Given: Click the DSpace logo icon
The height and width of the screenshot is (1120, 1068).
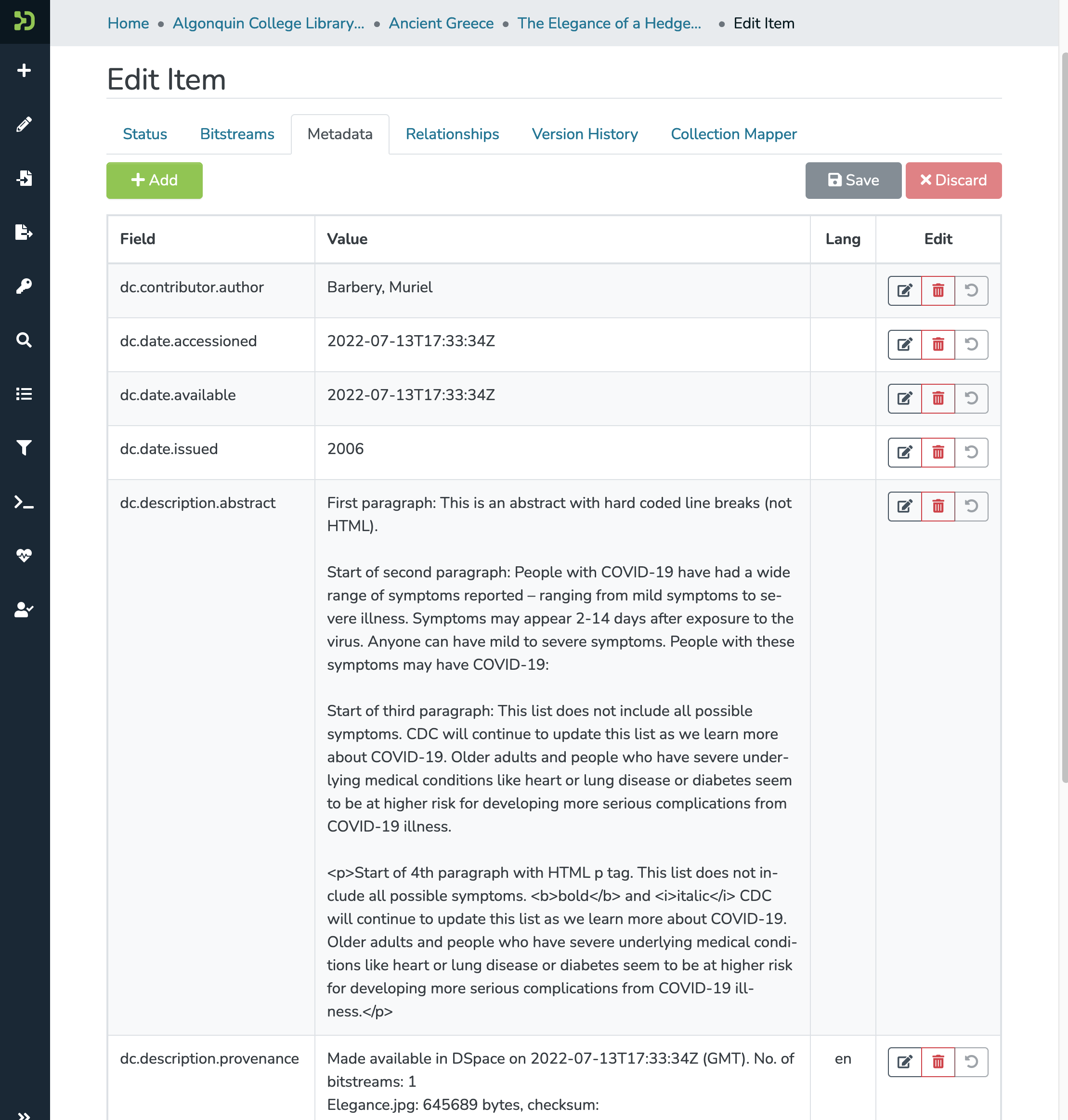Looking at the screenshot, I should (x=25, y=21).
